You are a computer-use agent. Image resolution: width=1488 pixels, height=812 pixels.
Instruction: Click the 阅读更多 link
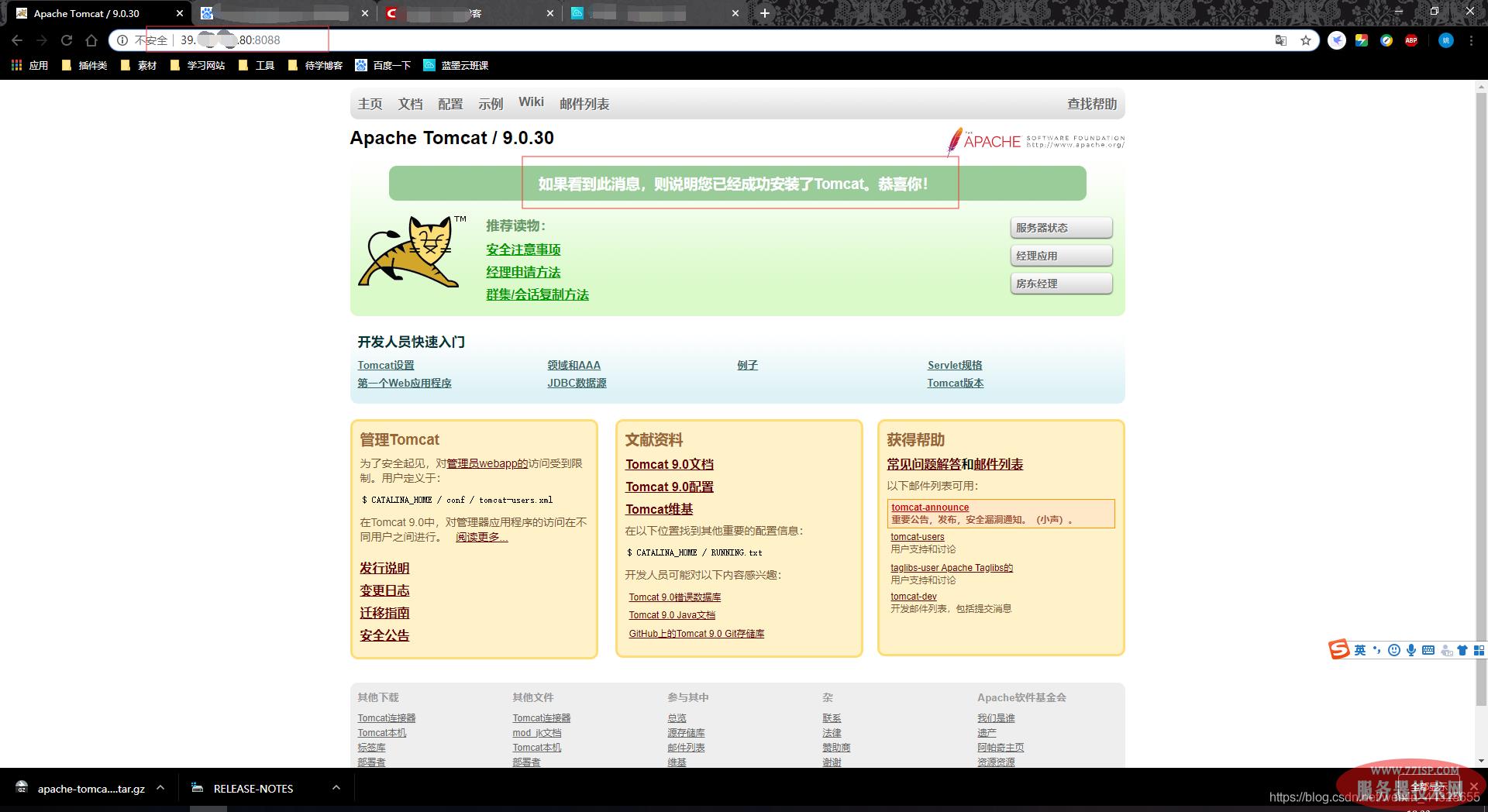[481, 537]
